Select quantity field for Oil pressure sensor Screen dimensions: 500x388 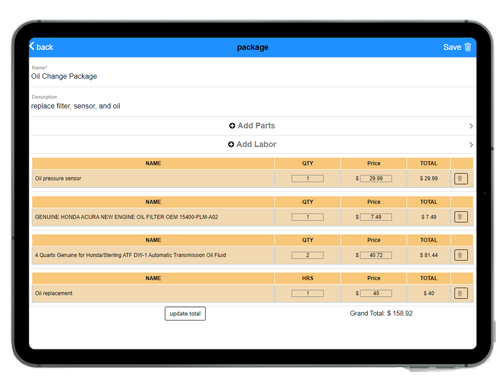coord(307,179)
